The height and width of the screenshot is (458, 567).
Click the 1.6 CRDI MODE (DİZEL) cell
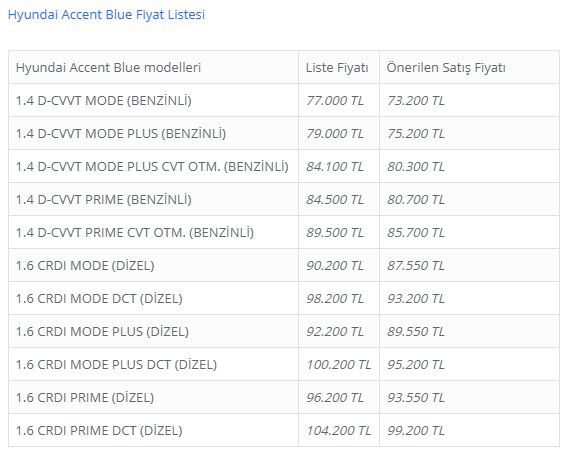coord(154,265)
